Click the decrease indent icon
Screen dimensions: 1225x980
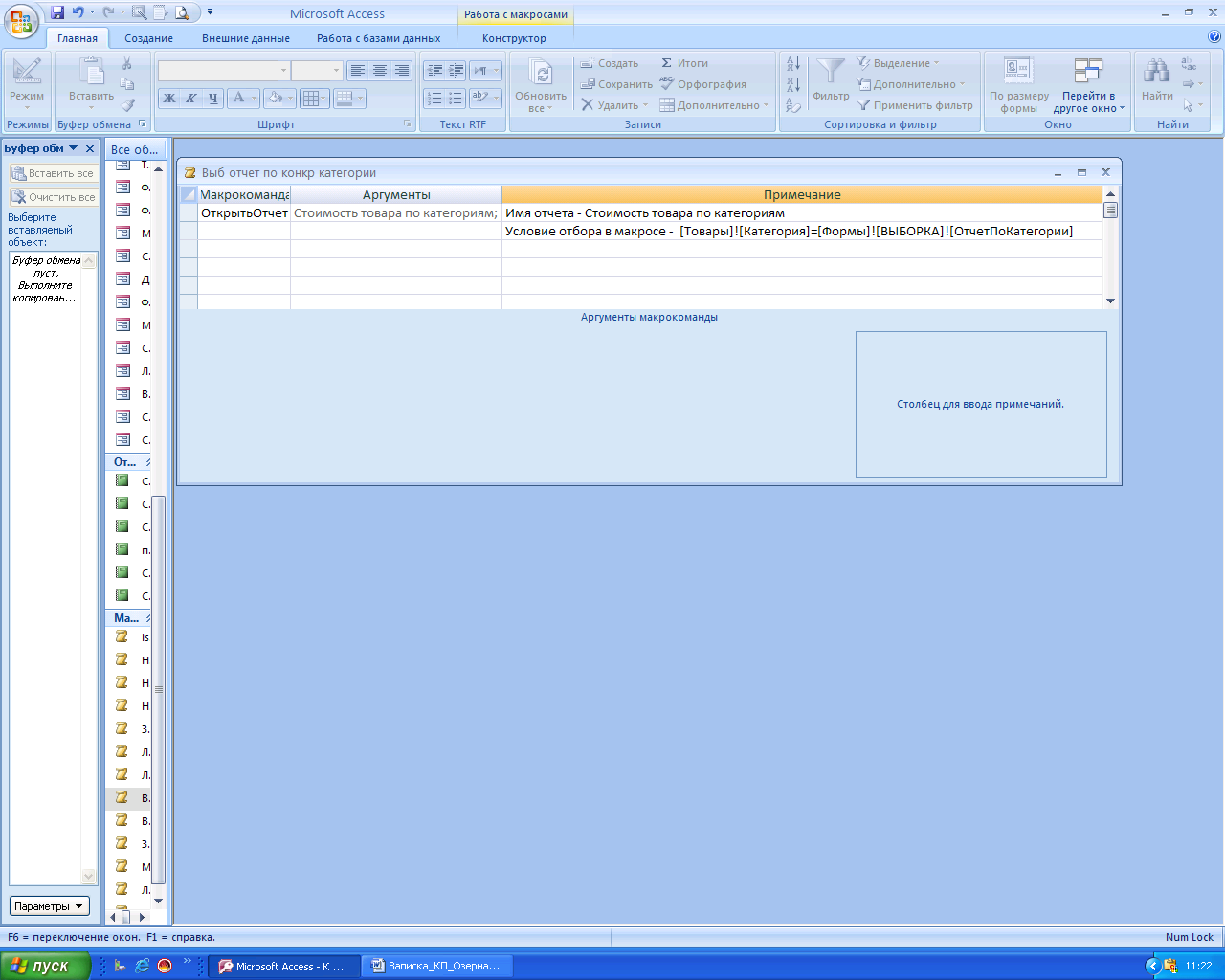(x=434, y=70)
